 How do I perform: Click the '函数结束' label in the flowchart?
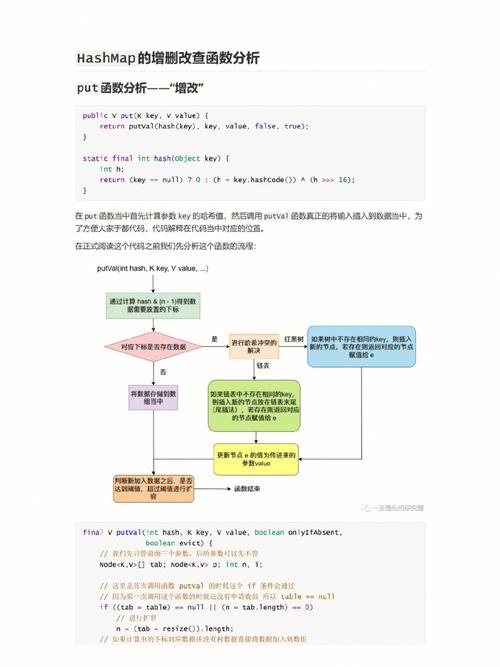click(247, 488)
